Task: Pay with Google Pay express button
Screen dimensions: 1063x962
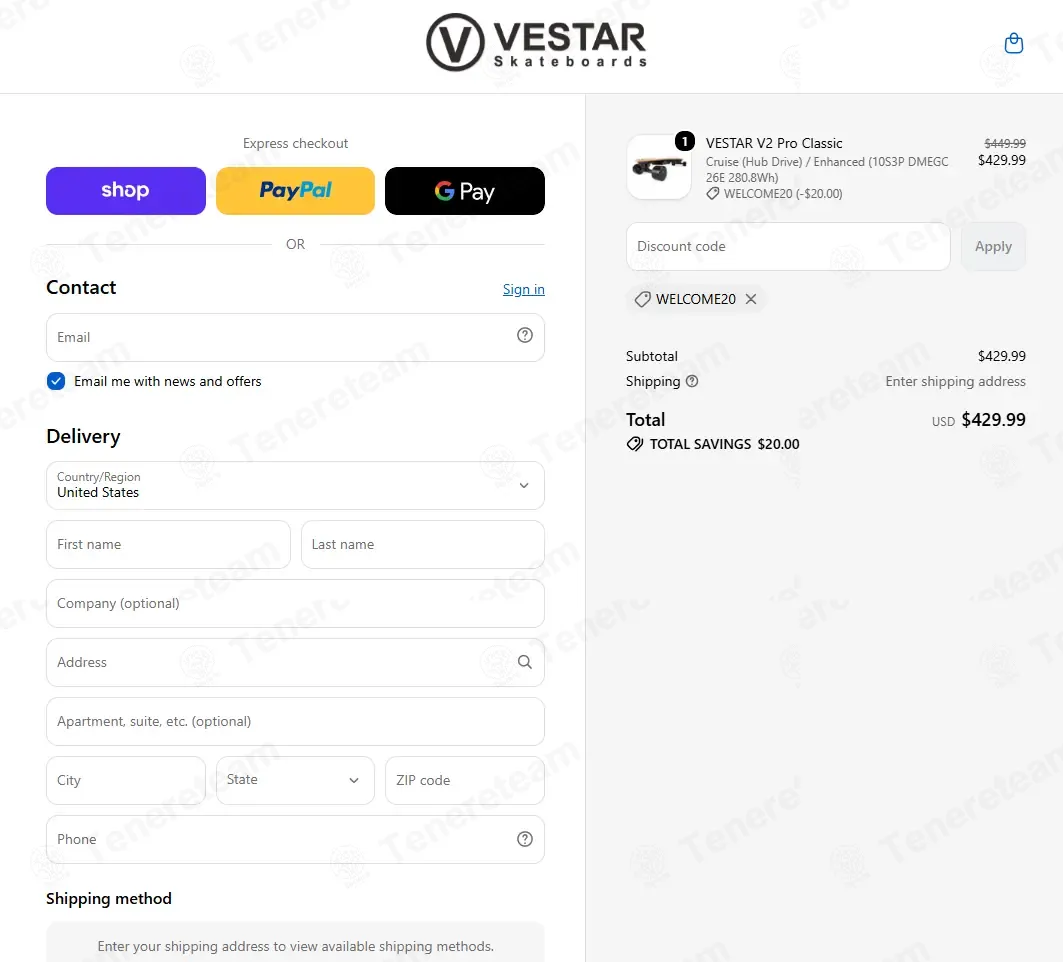Action: [464, 191]
